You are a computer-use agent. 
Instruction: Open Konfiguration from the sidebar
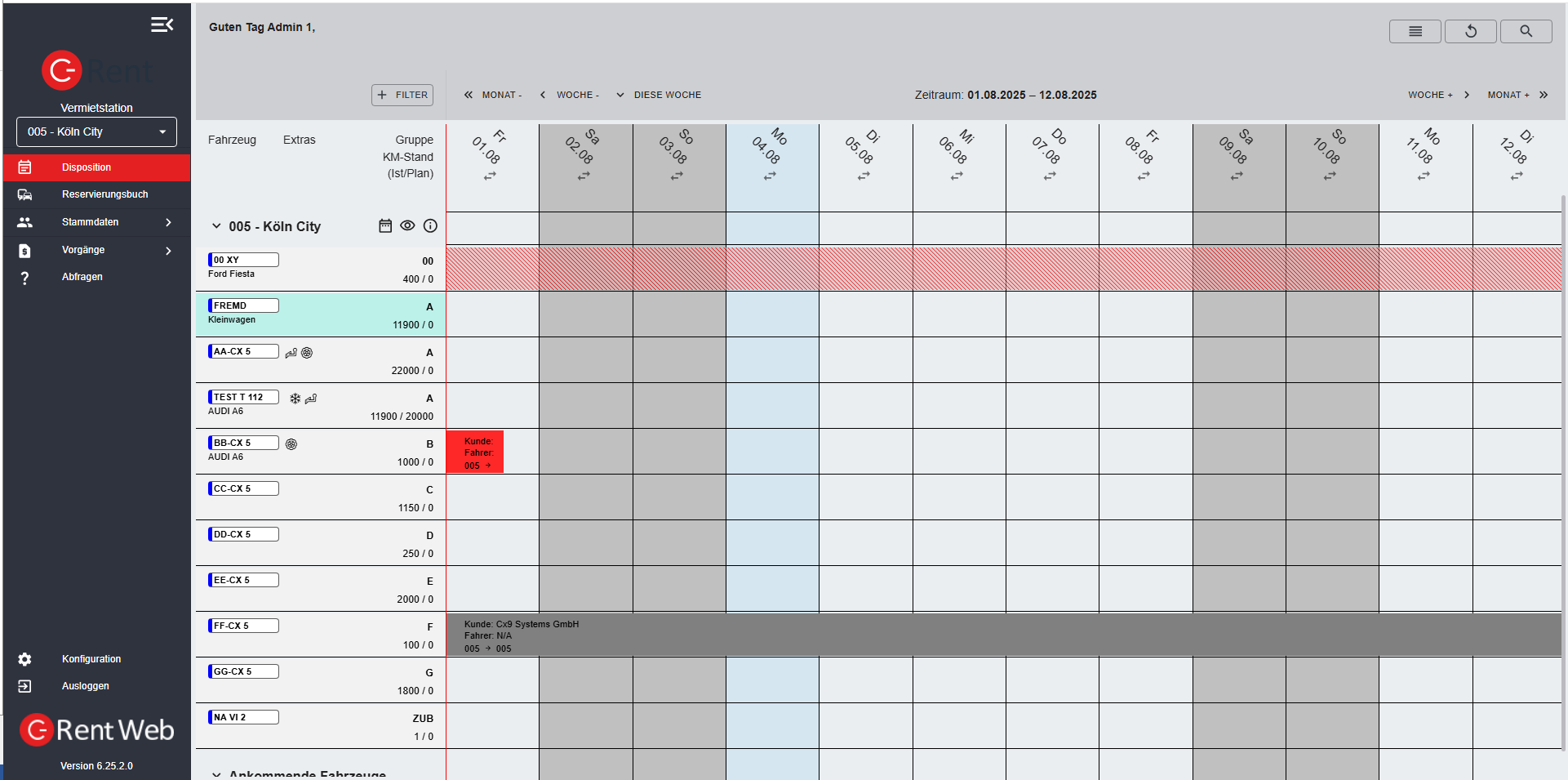pos(91,659)
